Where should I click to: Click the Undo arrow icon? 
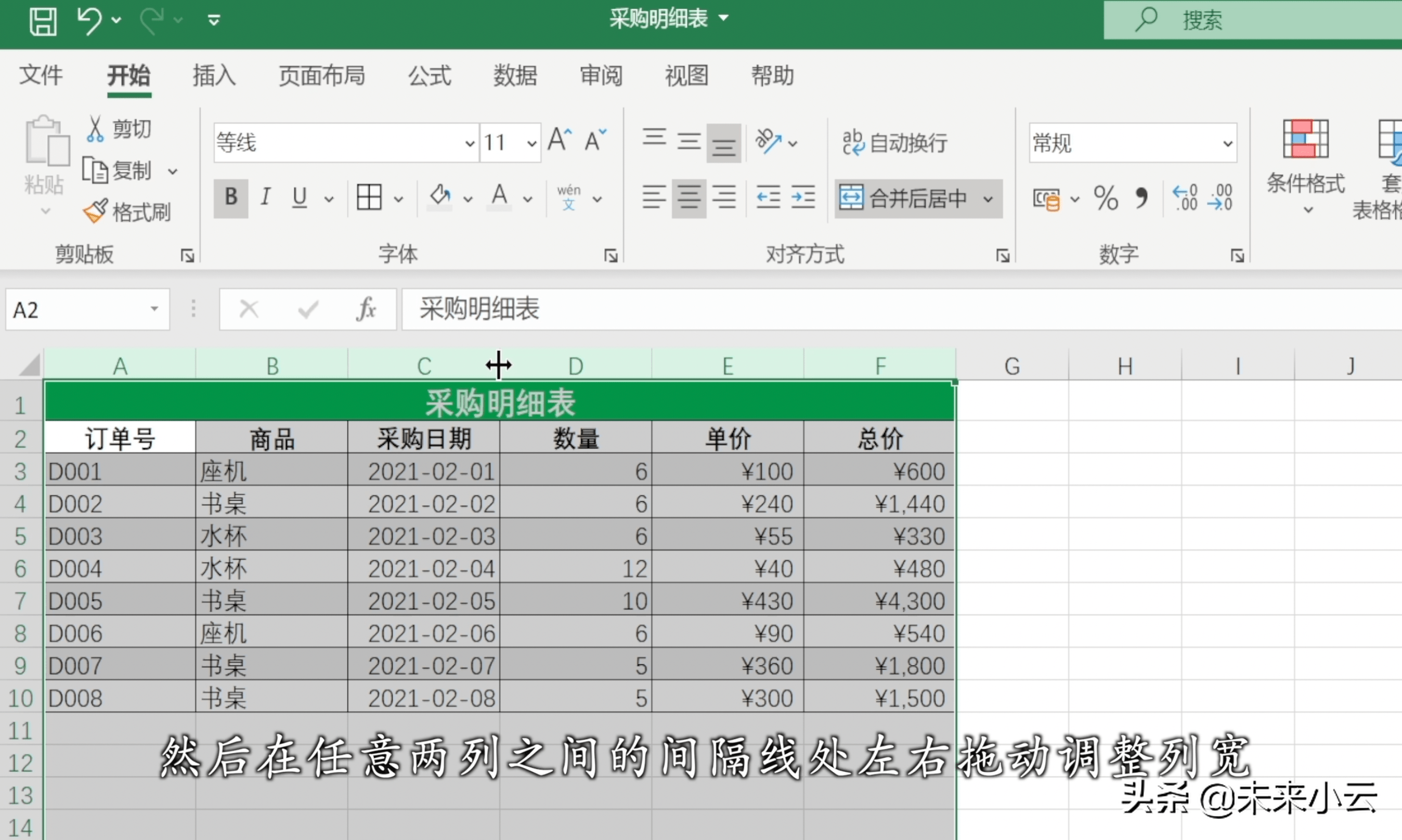tap(89, 21)
